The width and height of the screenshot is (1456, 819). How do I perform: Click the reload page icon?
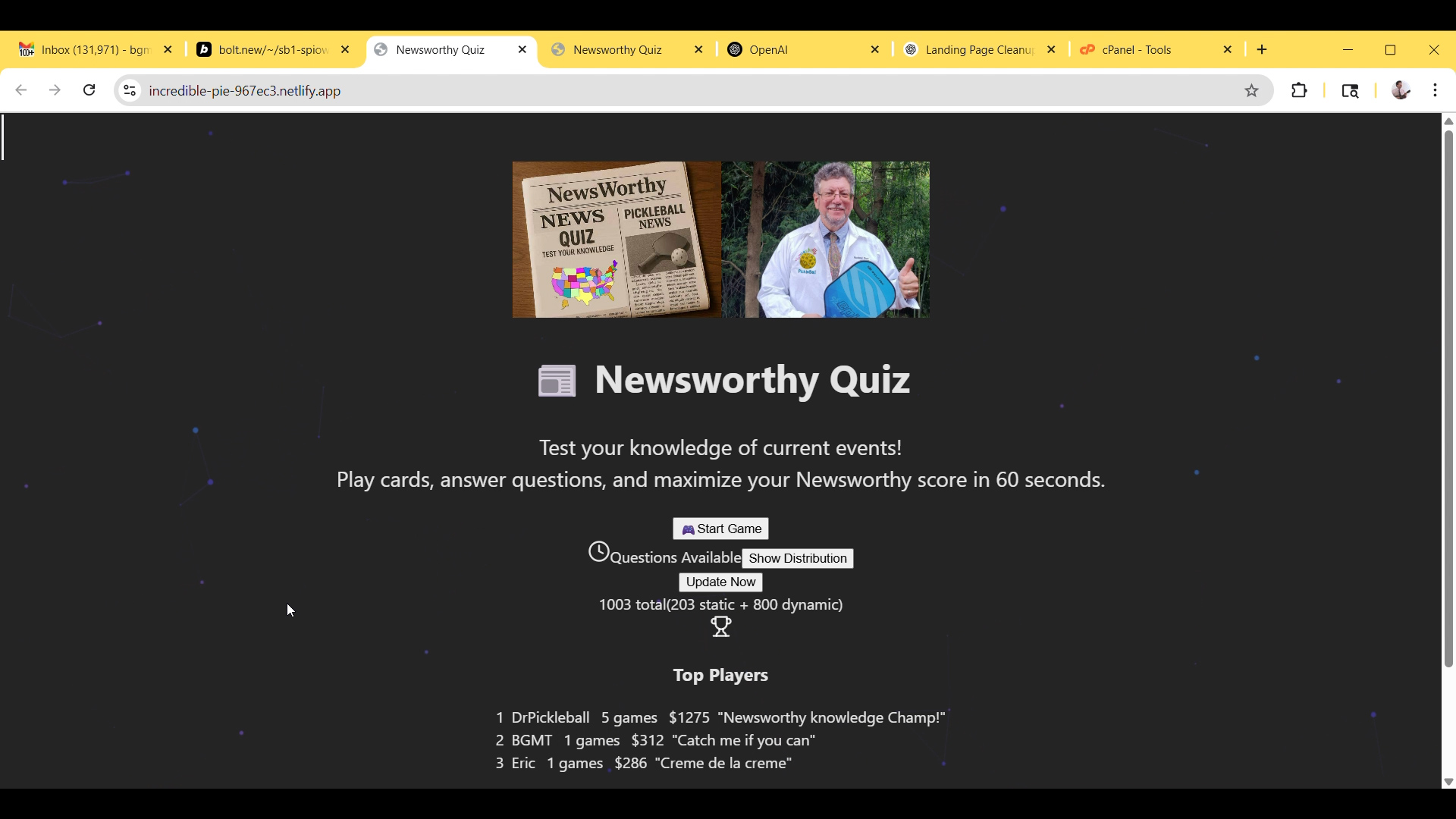click(x=89, y=90)
